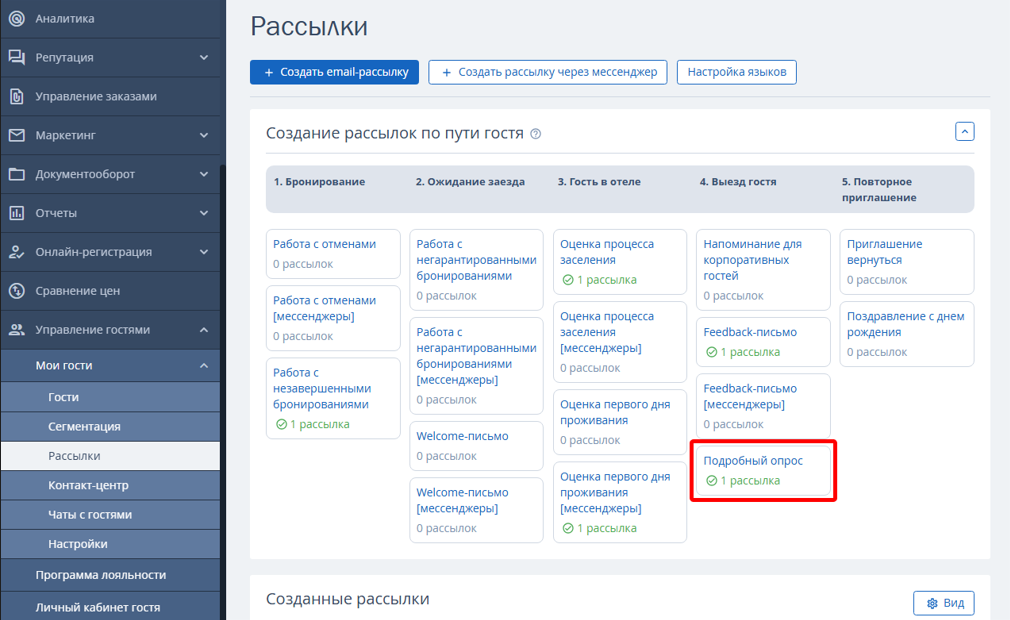Click the Аналитика sidebar icon
The image size is (1010, 620).
(16, 18)
